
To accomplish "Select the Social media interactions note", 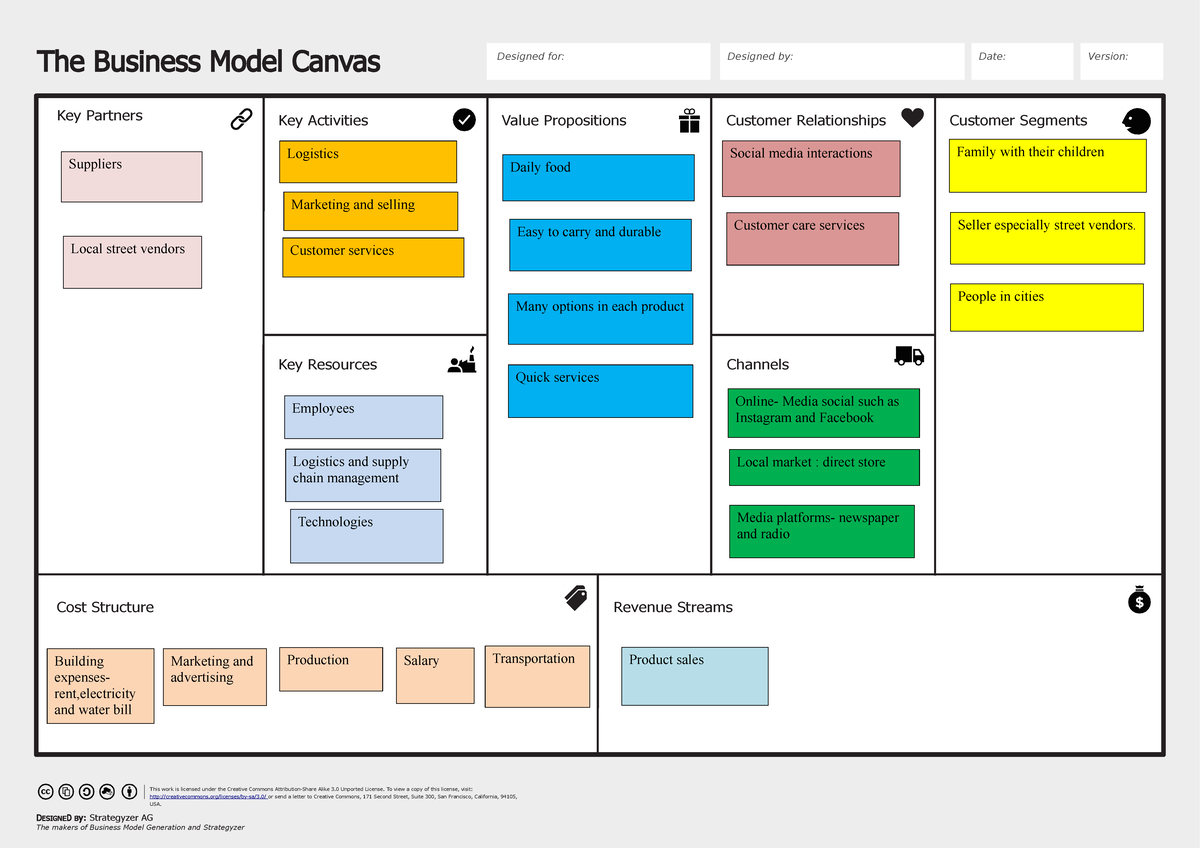I will (811, 168).
